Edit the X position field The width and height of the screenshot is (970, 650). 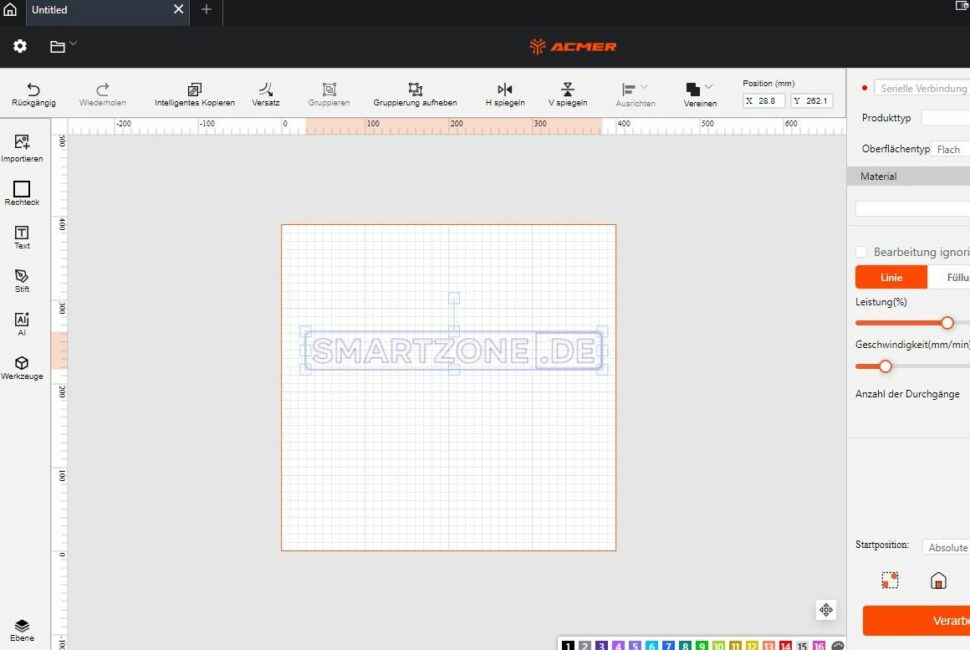[764, 101]
